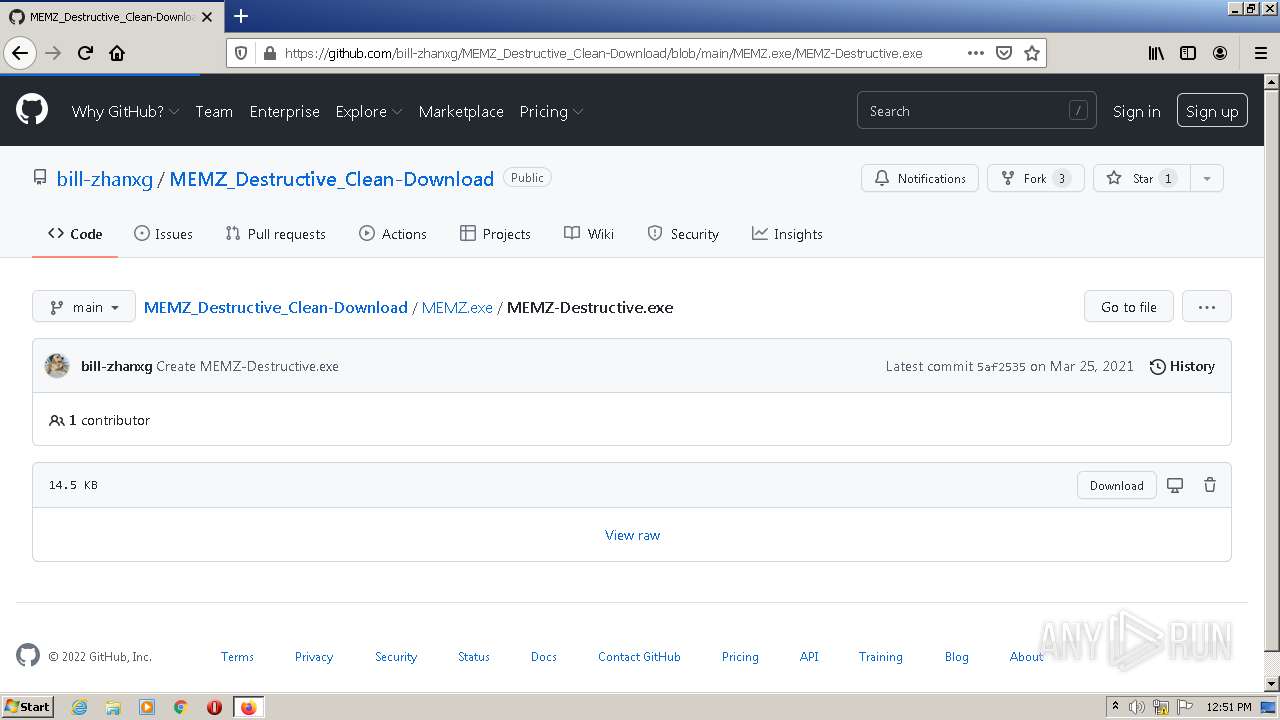Open the Wiki tab

(x=589, y=234)
